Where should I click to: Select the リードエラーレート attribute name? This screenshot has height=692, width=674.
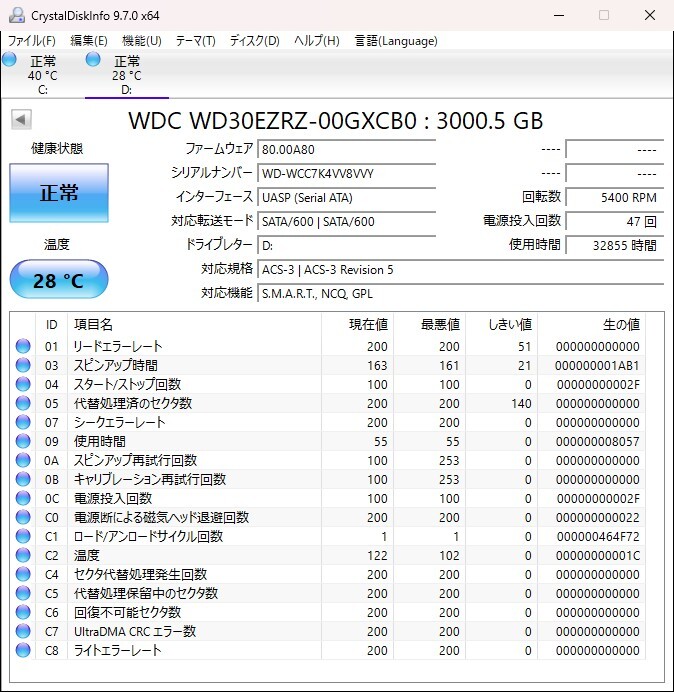click(x=118, y=346)
